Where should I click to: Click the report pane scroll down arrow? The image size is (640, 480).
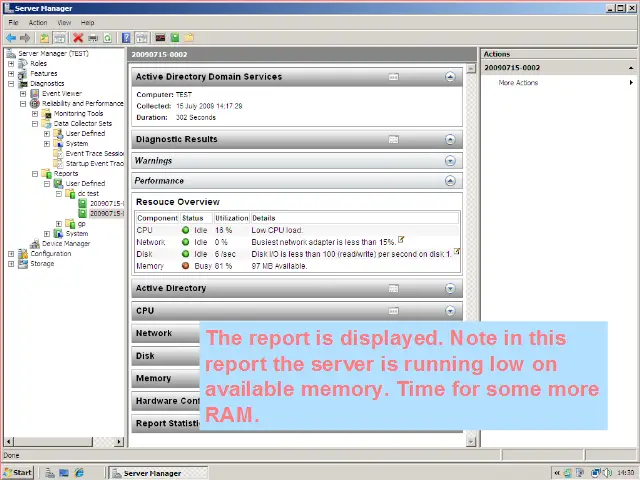471,441
